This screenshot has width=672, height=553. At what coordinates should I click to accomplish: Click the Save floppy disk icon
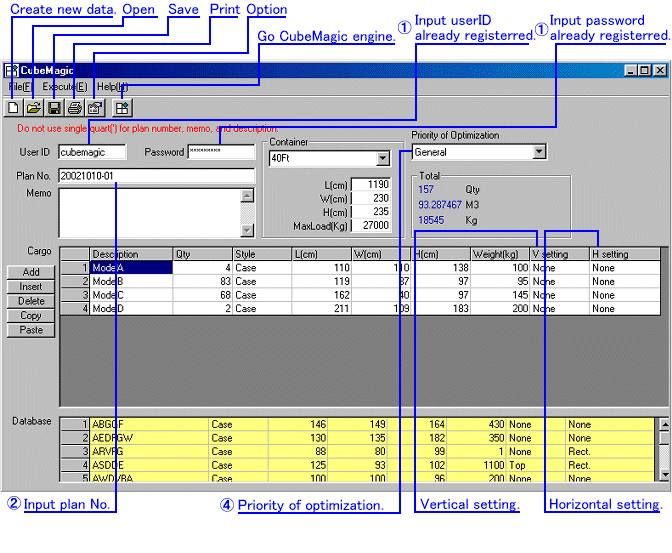click(54, 107)
